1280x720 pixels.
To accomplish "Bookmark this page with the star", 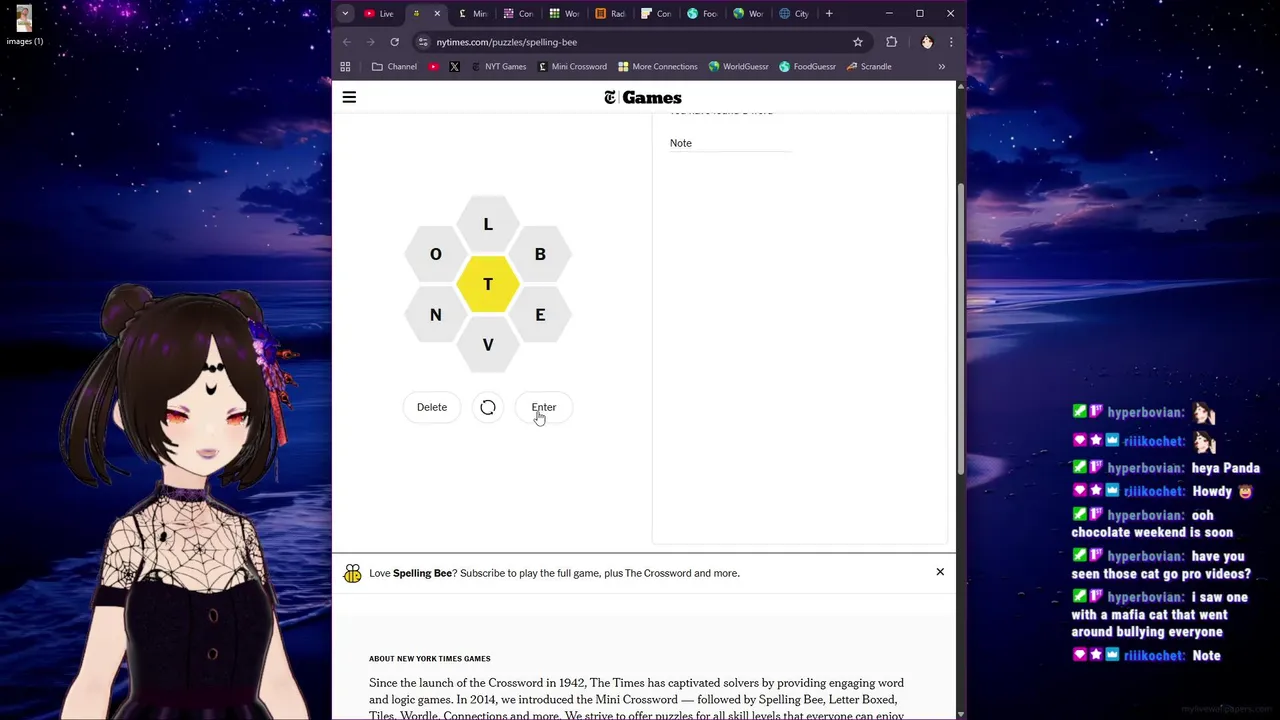I will (x=858, y=42).
